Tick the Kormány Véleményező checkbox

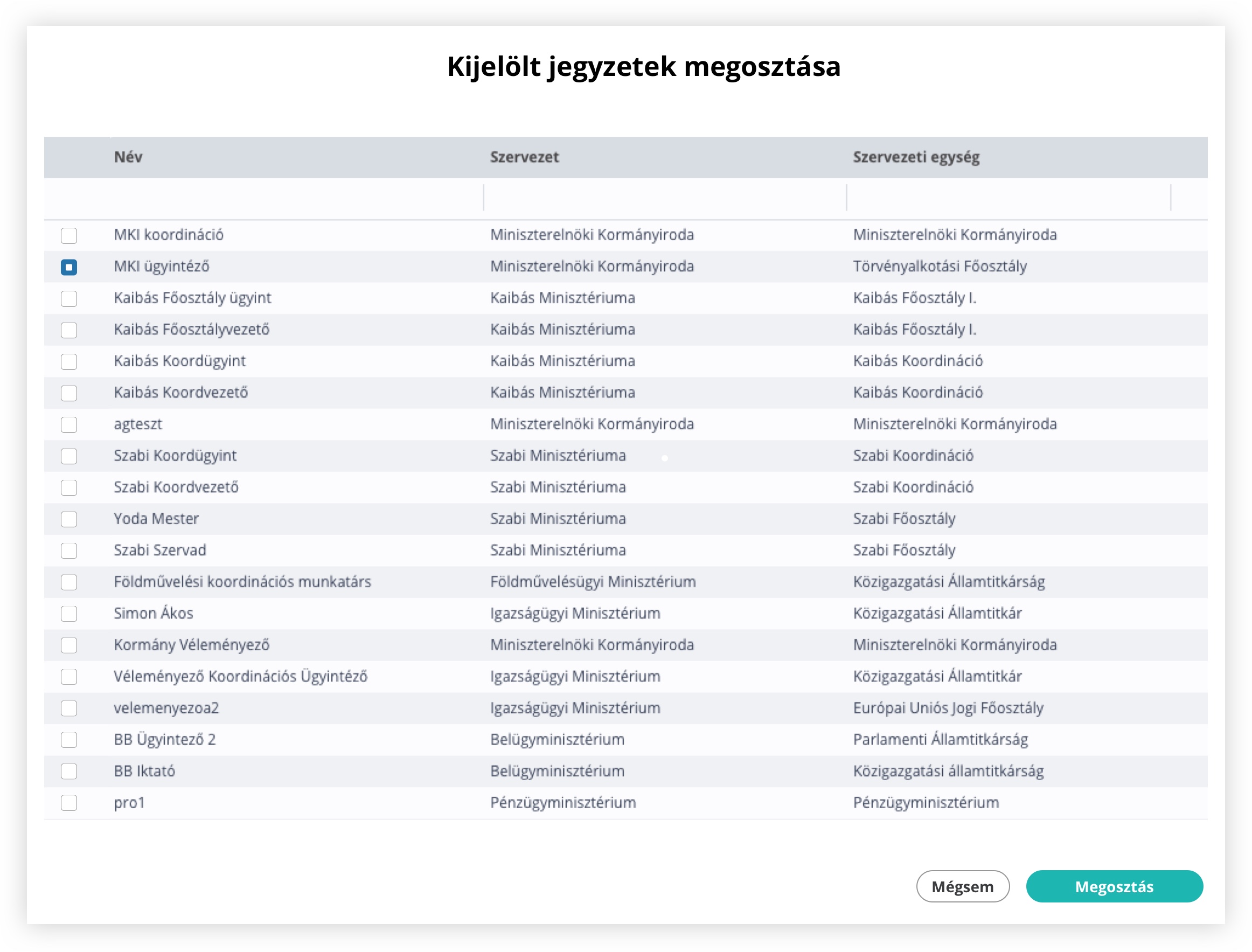(68, 645)
